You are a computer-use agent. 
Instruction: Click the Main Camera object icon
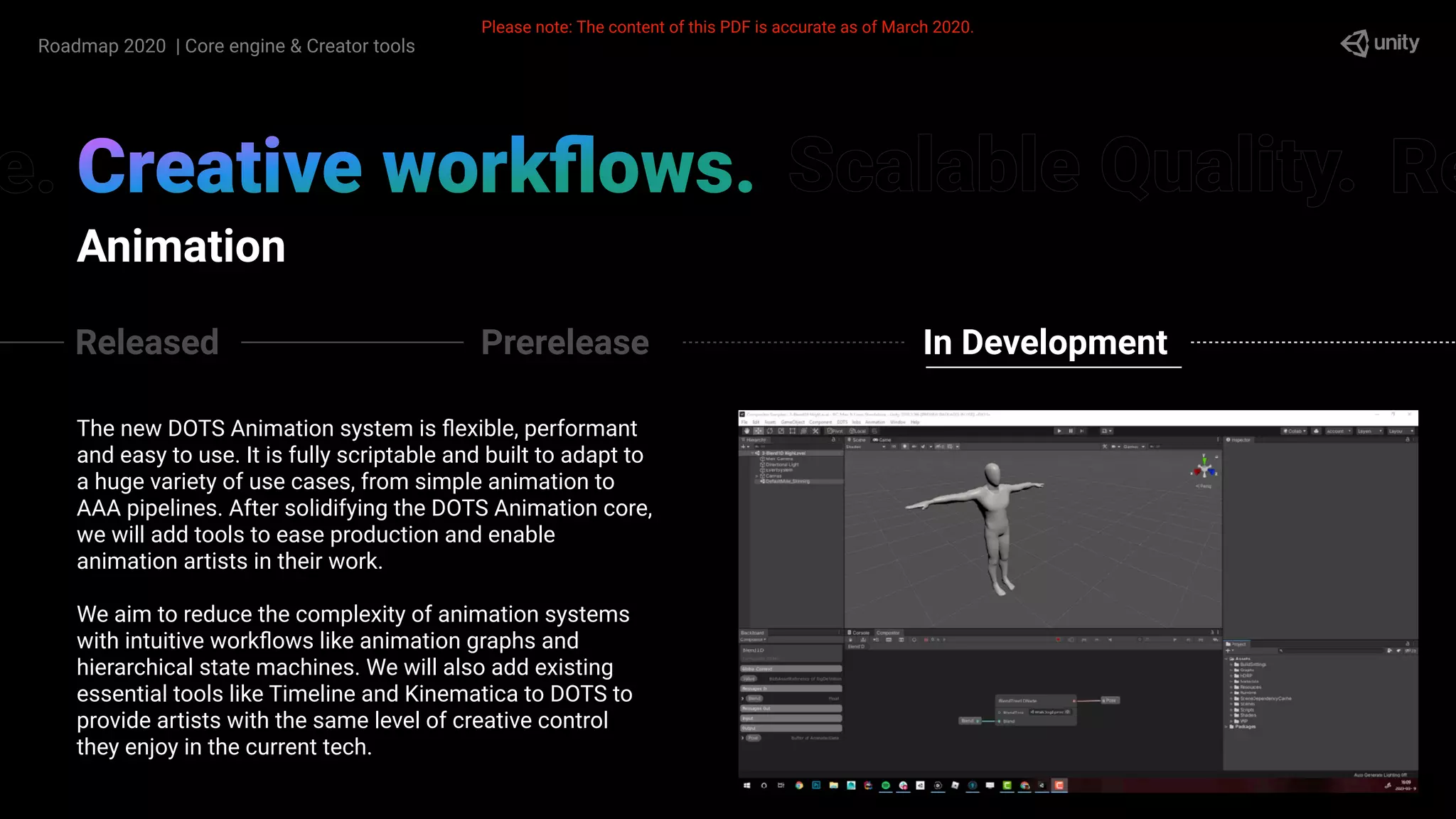pyautogui.click(x=762, y=459)
